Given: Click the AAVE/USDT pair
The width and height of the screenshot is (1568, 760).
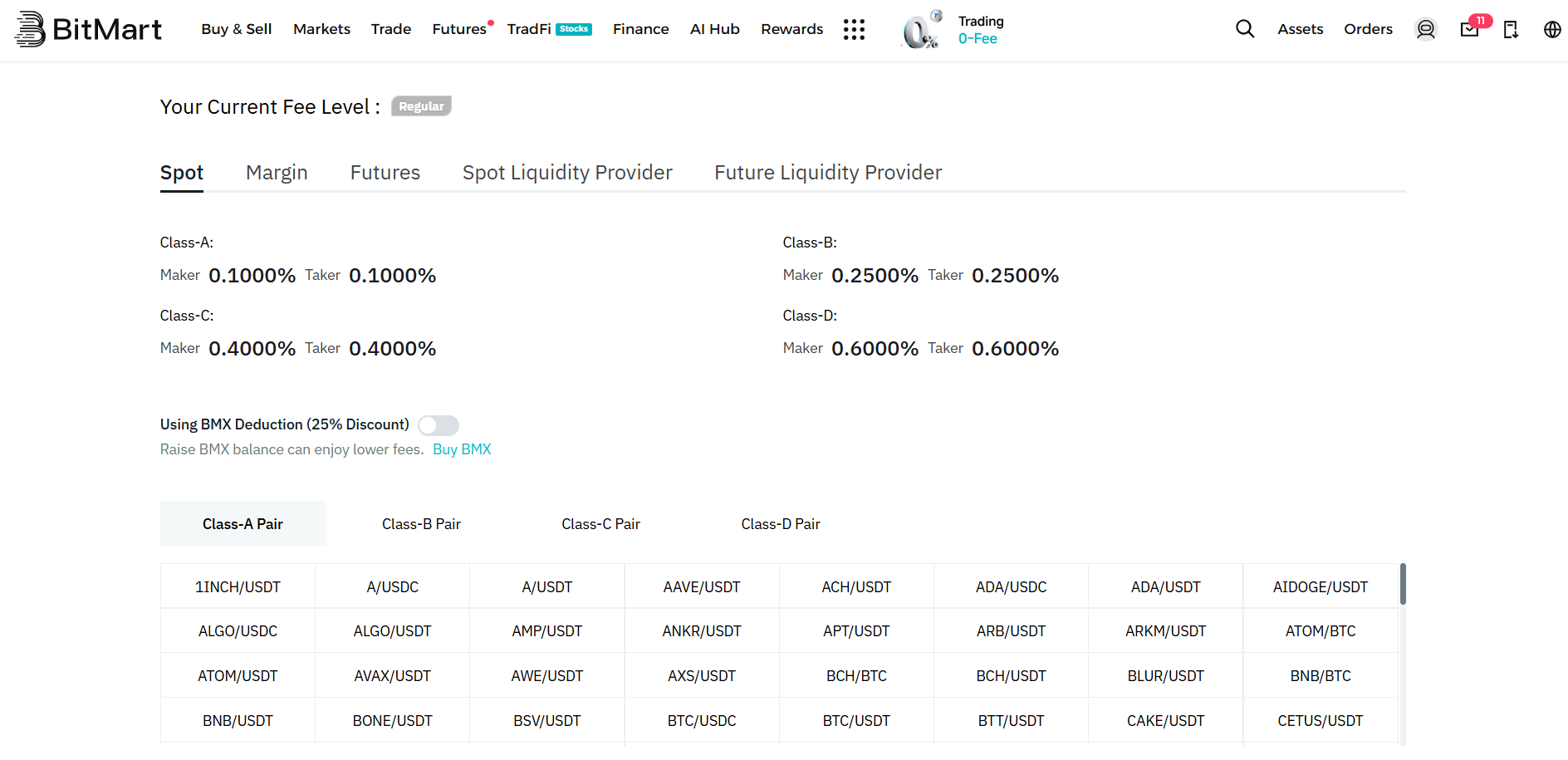Looking at the screenshot, I should (x=702, y=587).
